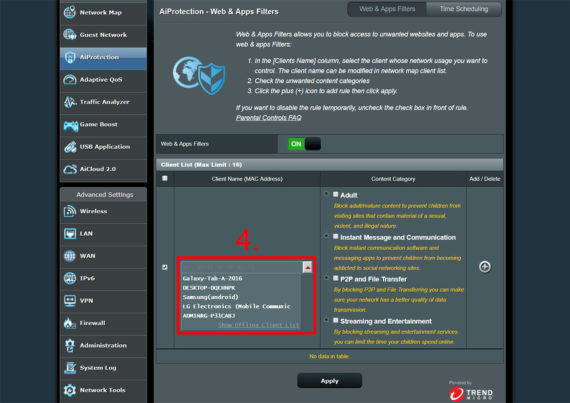Click the Content Category column header
Screen dimensions: 570x403
[393, 179]
